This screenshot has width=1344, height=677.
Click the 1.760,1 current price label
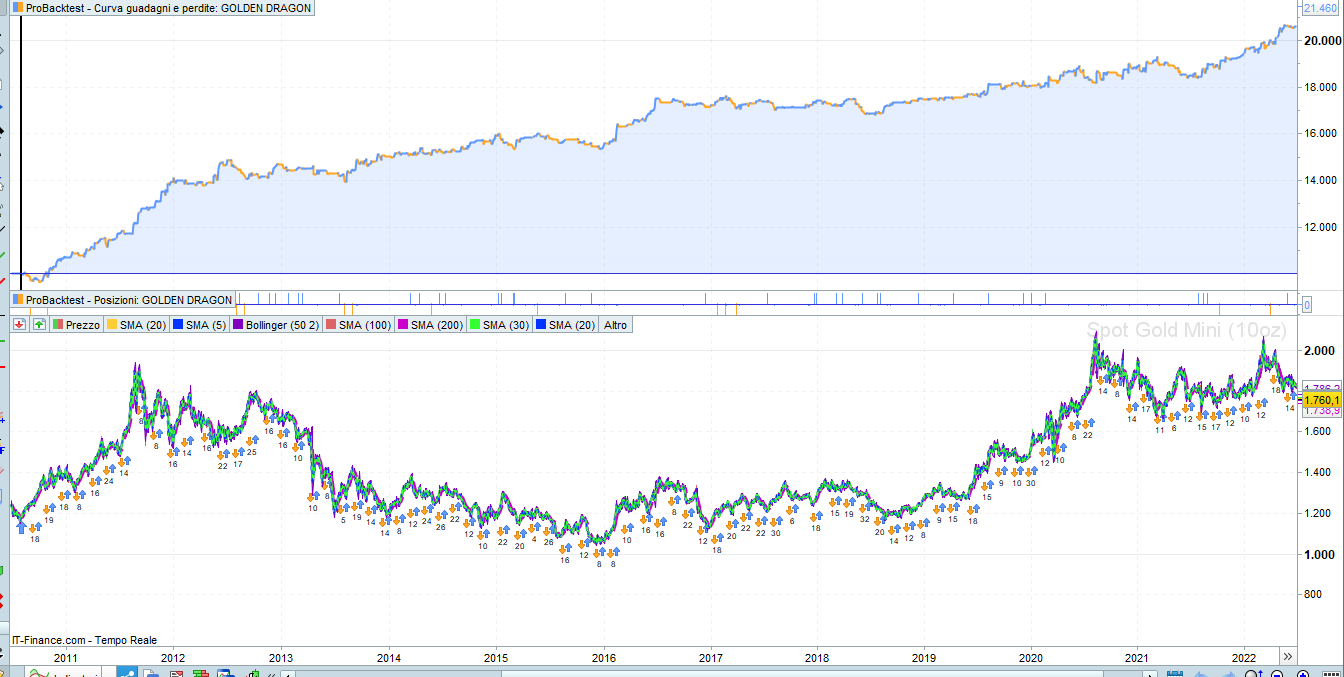1321,400
